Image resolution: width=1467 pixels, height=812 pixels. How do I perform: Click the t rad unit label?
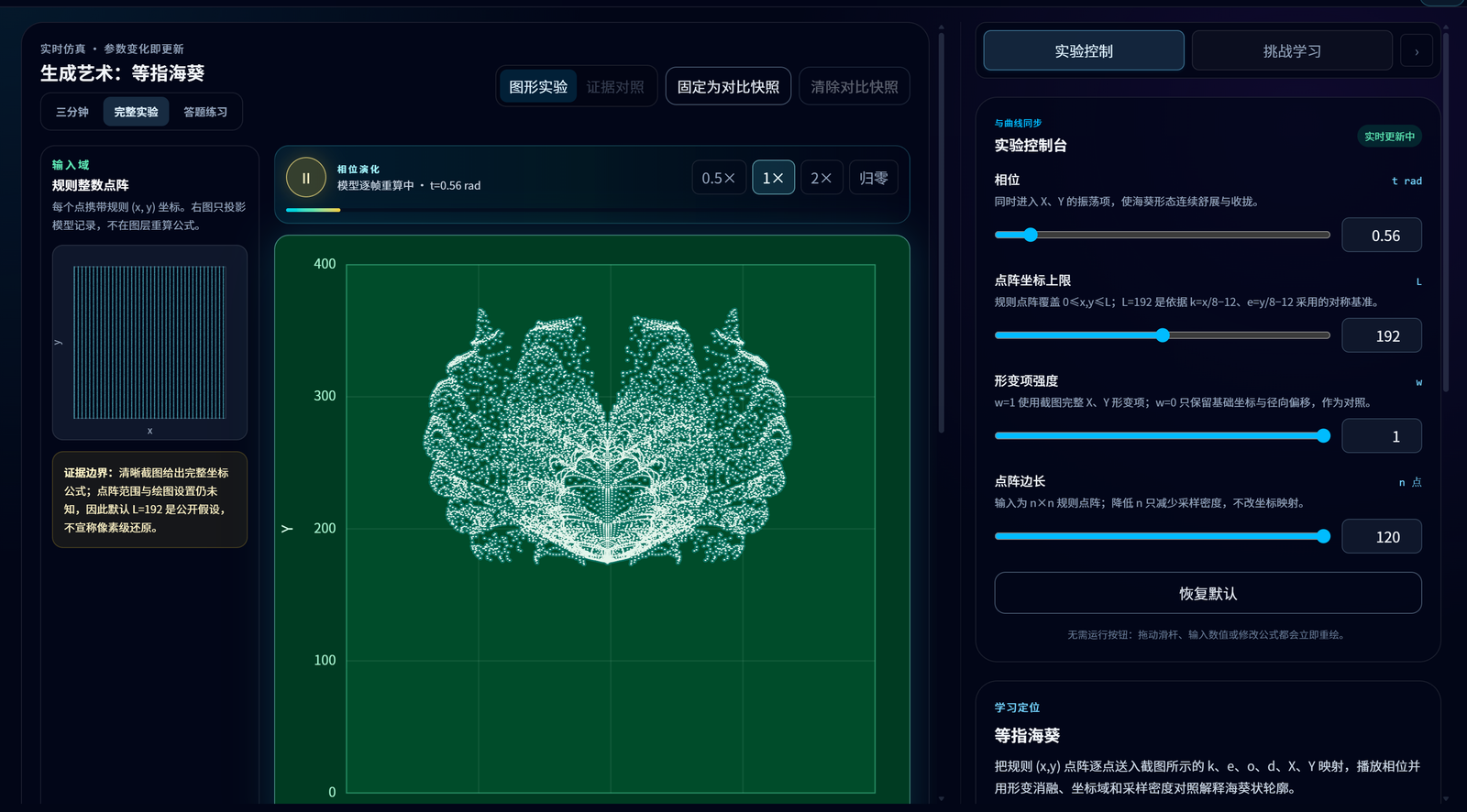coord(1406,181)
